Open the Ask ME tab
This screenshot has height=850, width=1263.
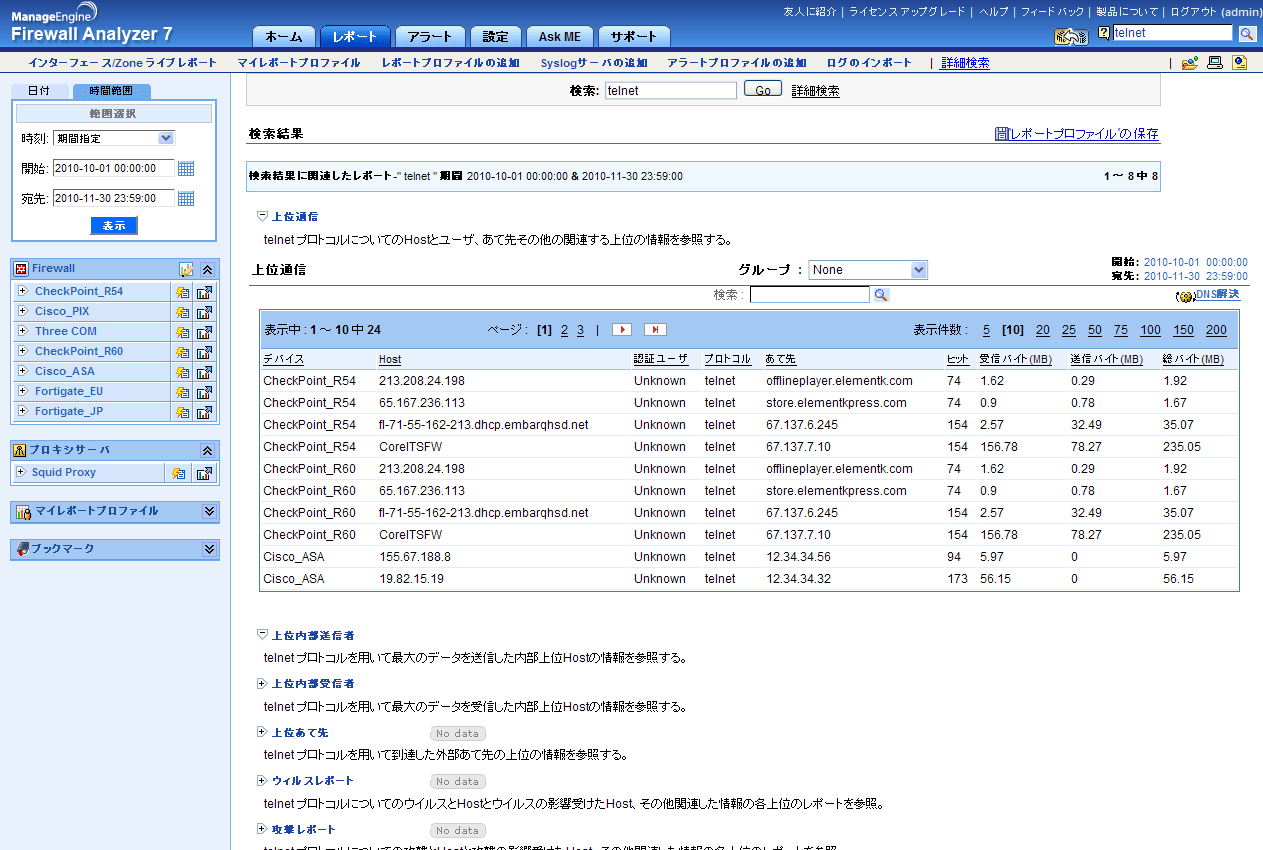[x=559, y=37]
